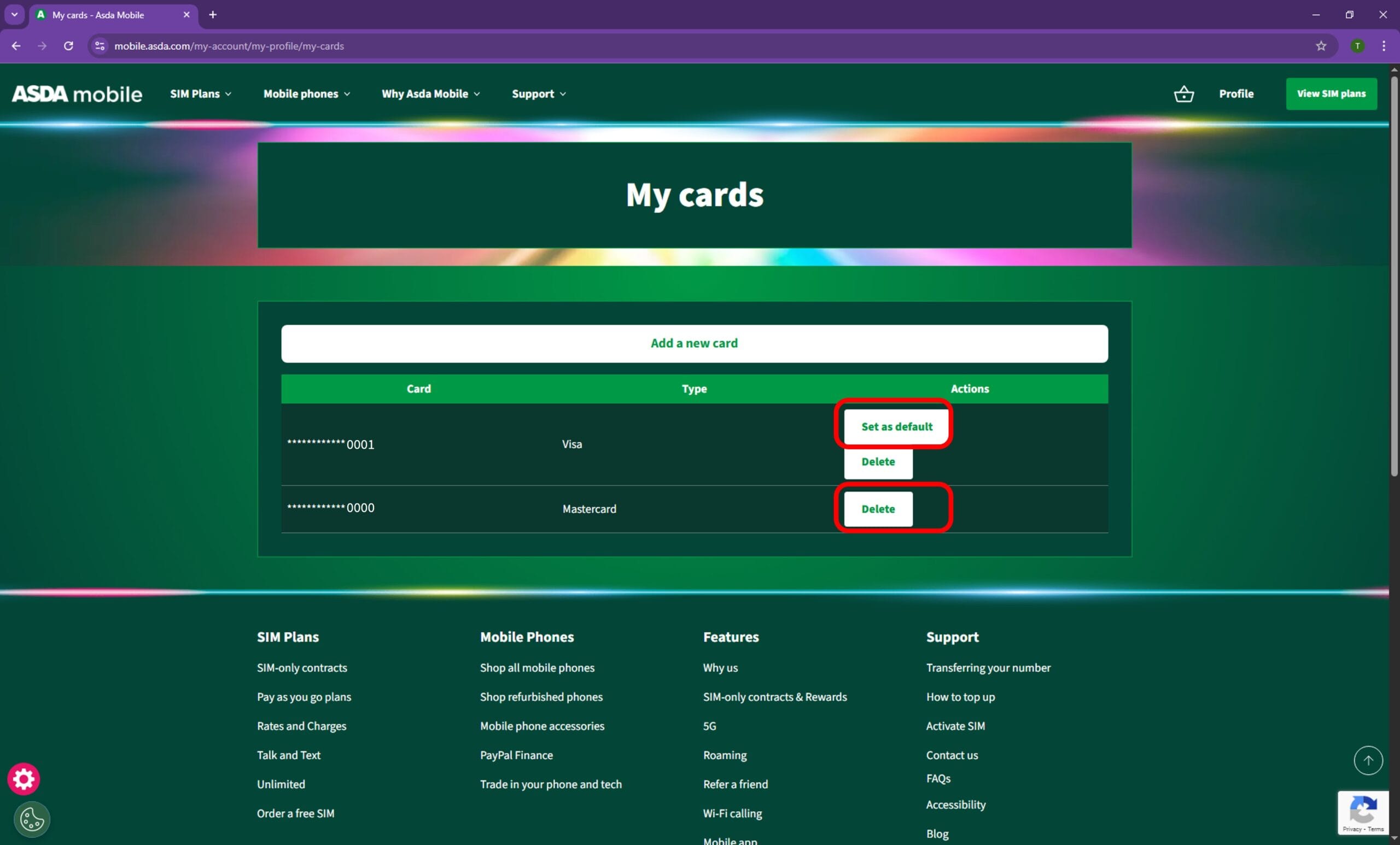Click the browser forward arrow
The height and width of the screenshot is (845, 1400).
[x=42, y=46]
